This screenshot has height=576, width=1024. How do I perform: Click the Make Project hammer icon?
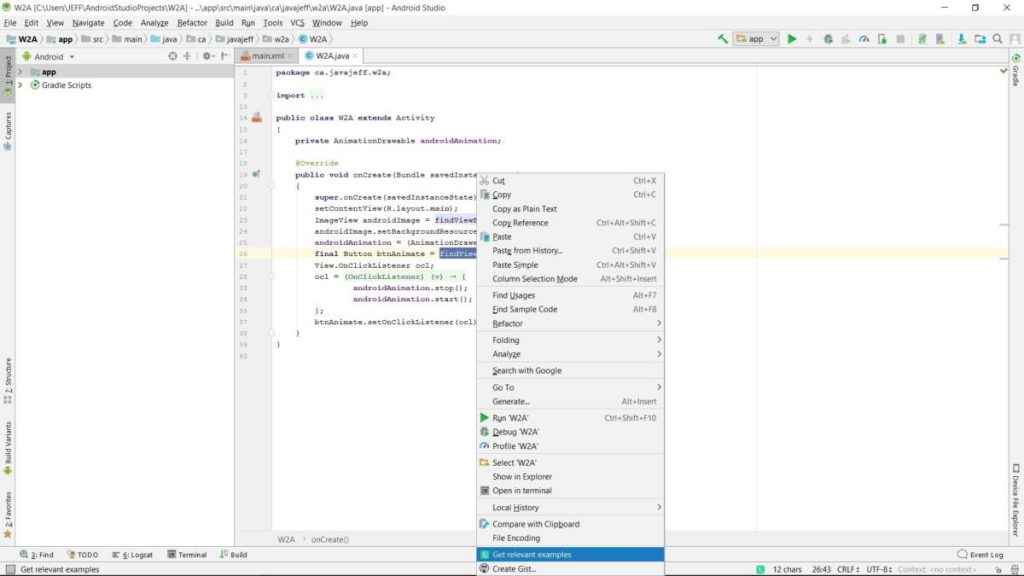click(x=722, y=39)
